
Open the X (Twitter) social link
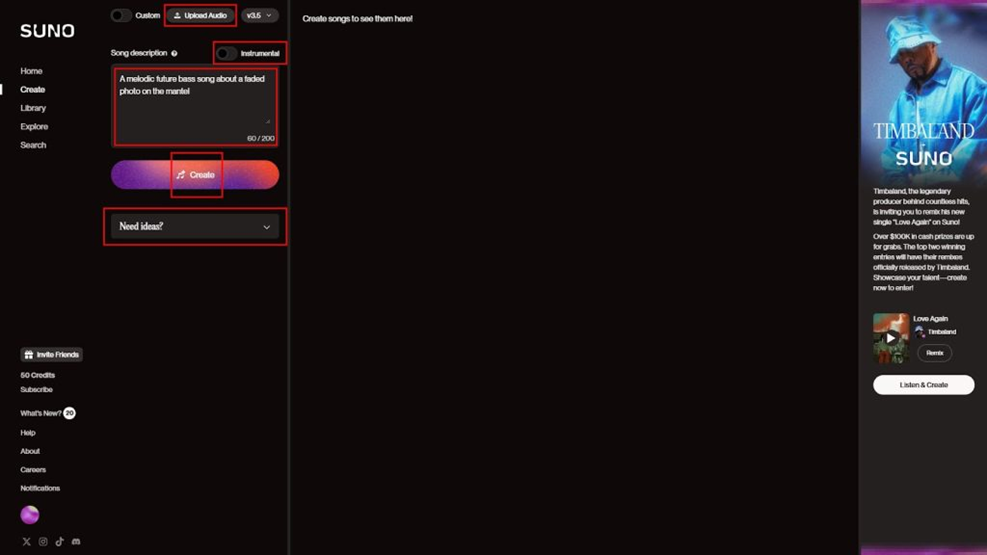coord(26,542)
